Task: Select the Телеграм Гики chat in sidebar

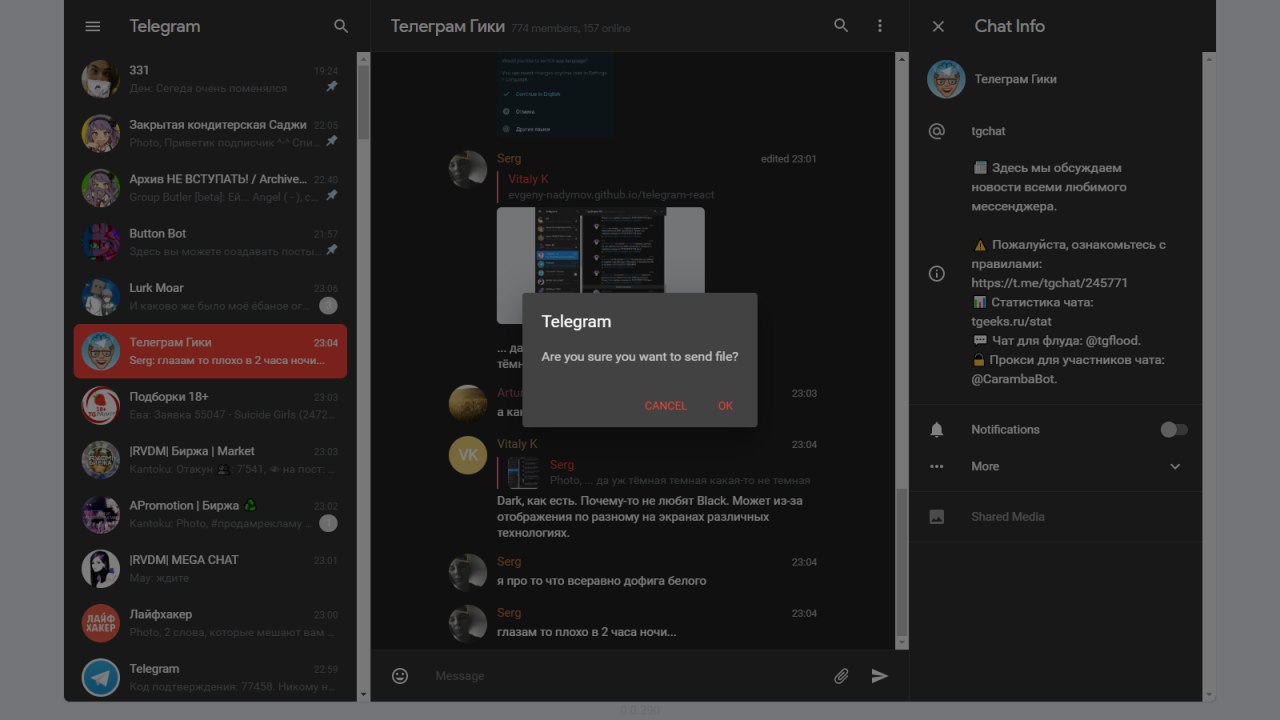Action: pos(210,351)
